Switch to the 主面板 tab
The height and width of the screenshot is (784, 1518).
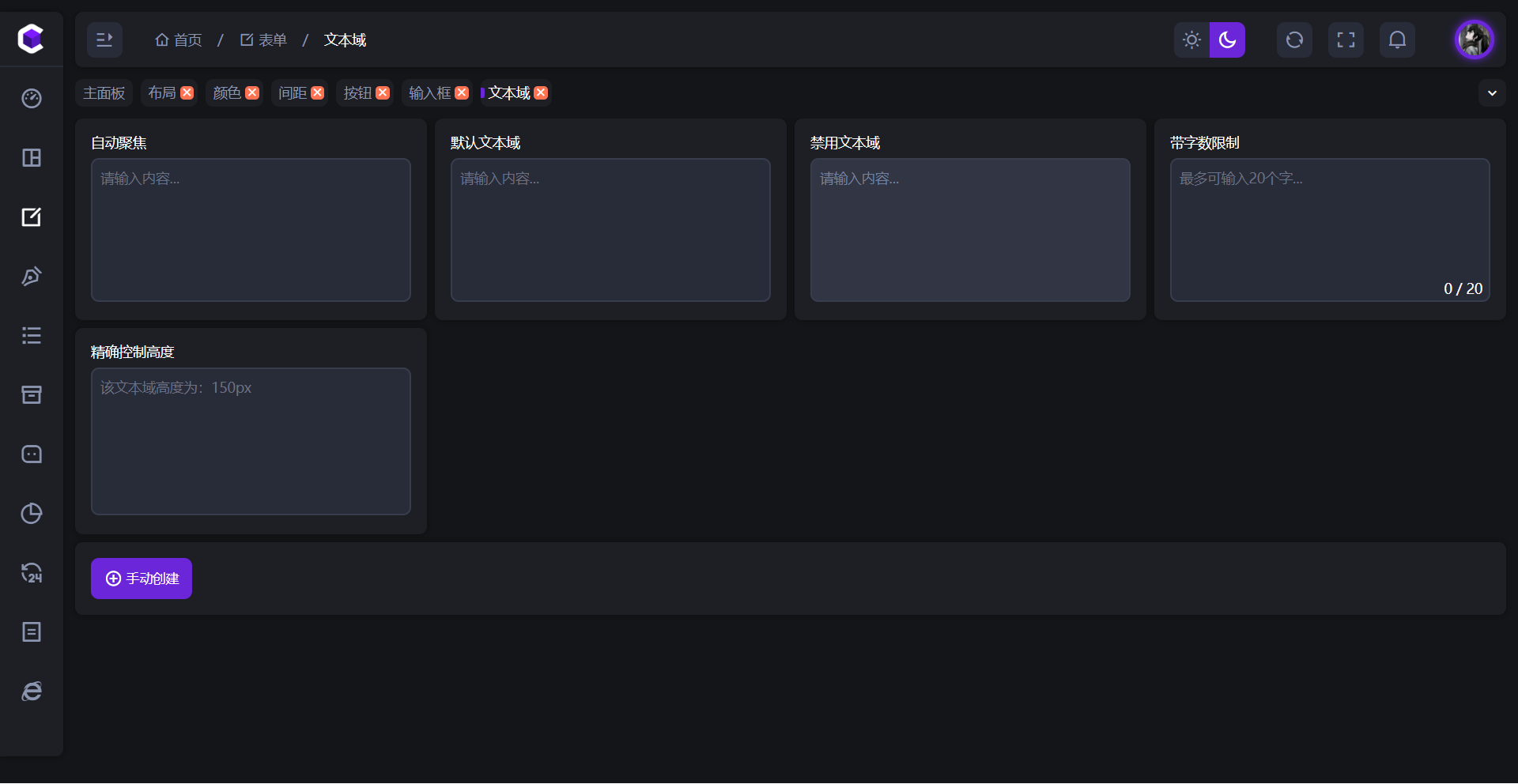point(104,92)
